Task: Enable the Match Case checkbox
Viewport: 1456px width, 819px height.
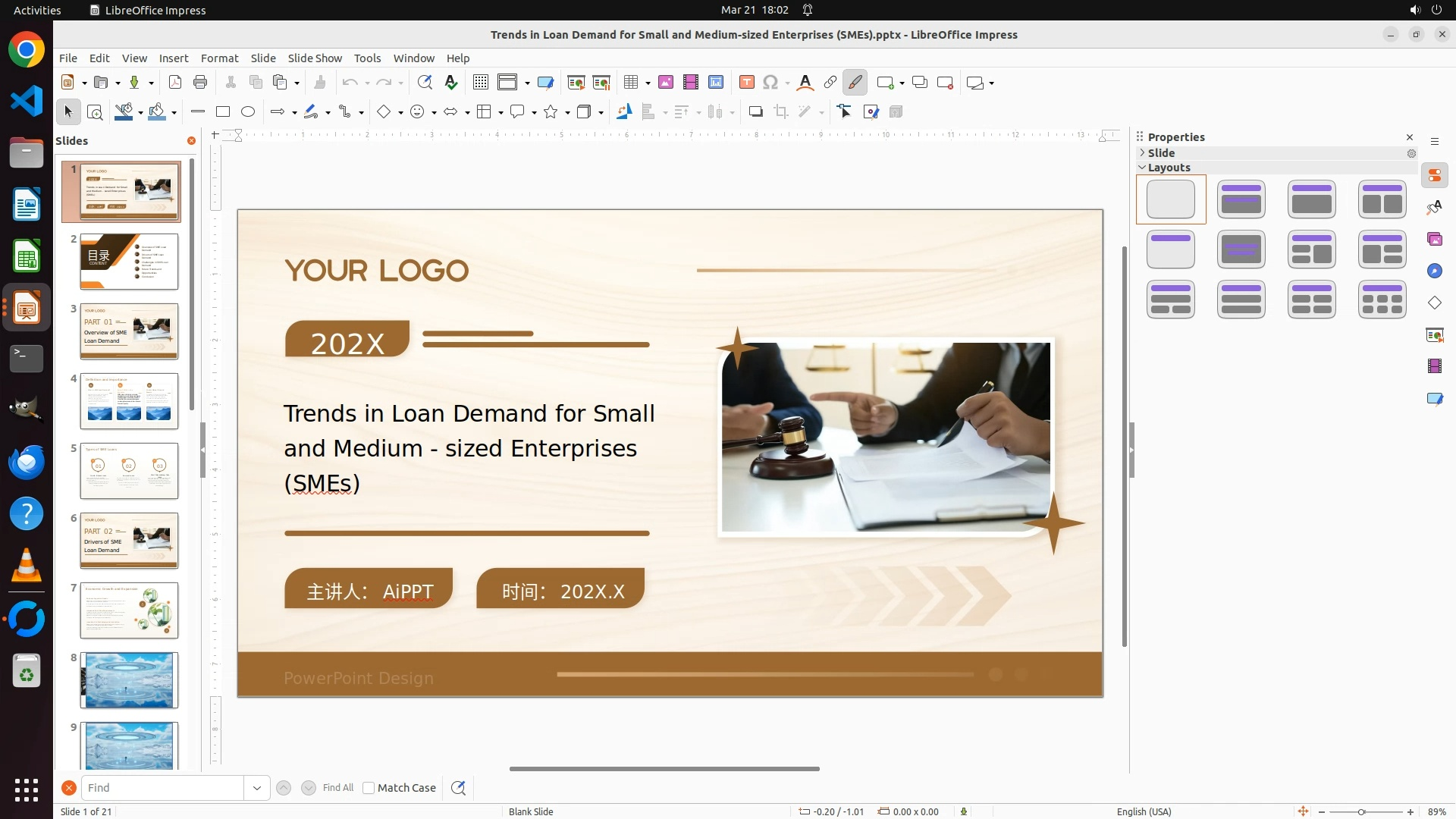Action: (x=369, y=788)
